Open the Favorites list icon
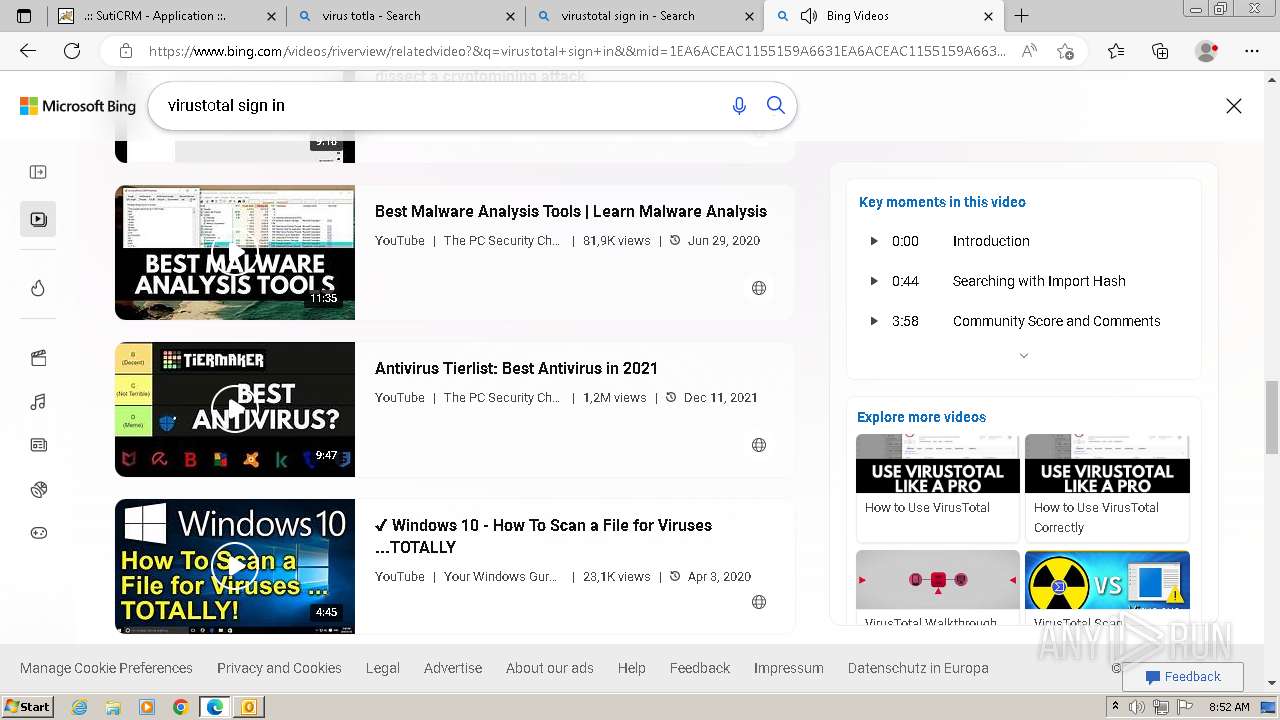The width and height of the screenshot is (1280, 720). coord(1116,51)
